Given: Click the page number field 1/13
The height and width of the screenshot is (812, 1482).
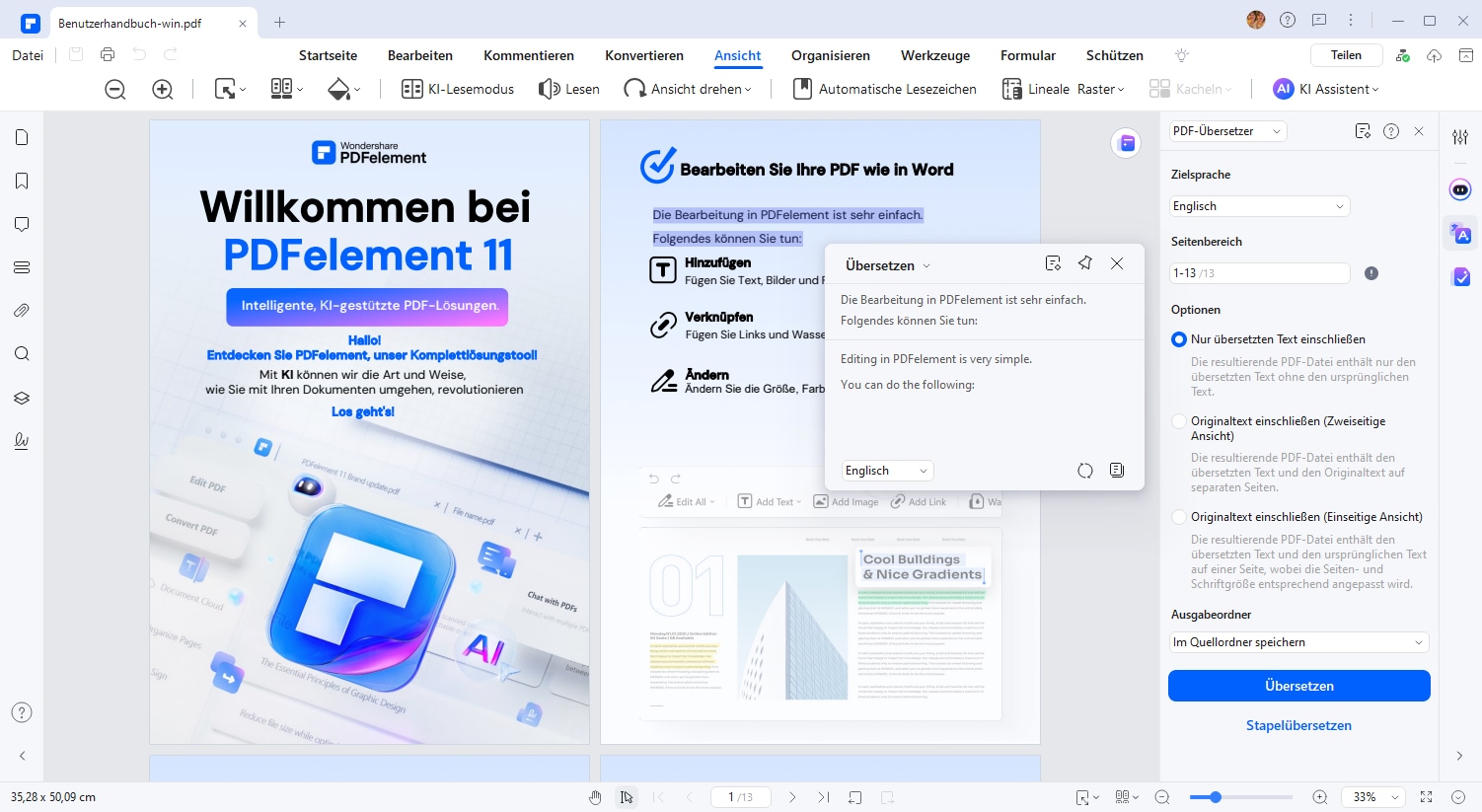Looking at the screenshot, I should click(x=740, y=797).
